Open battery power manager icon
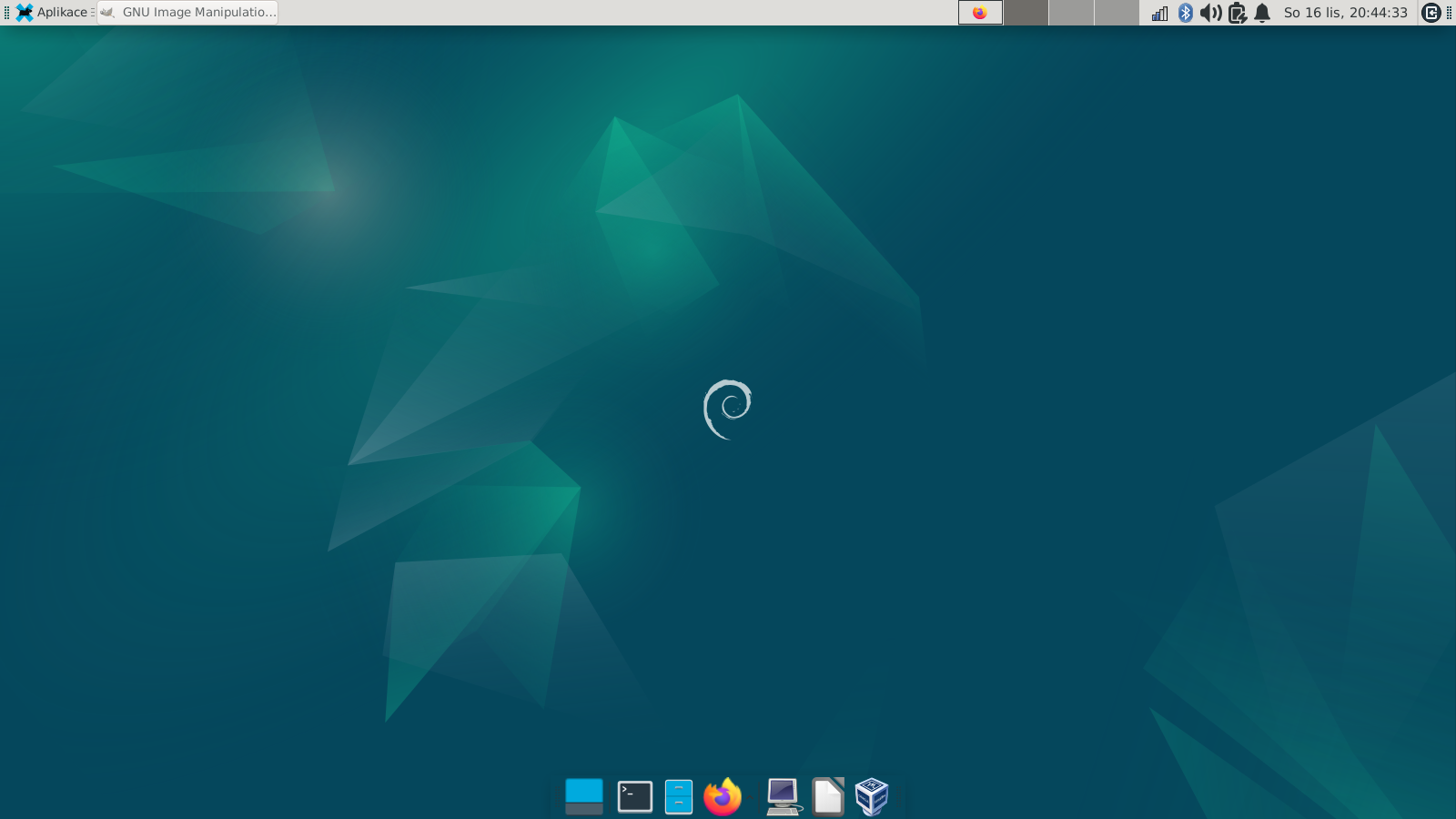The image size is (1456, 819). click(1237, 13)
